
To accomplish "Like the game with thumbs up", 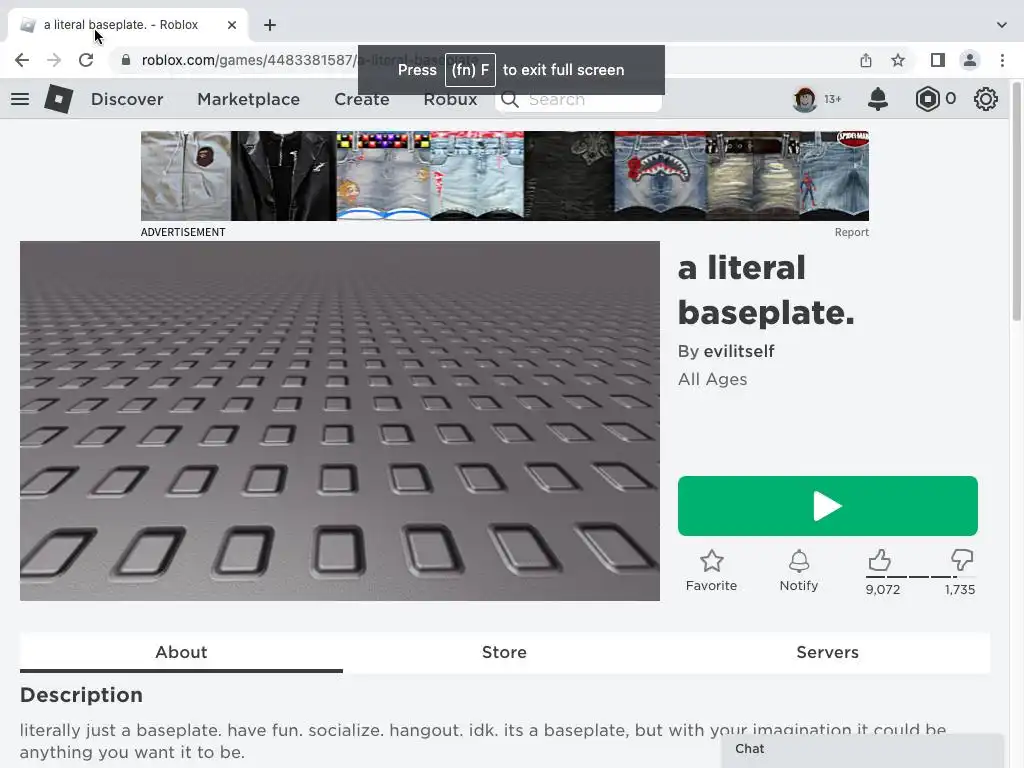I will (x=880, y=560).
